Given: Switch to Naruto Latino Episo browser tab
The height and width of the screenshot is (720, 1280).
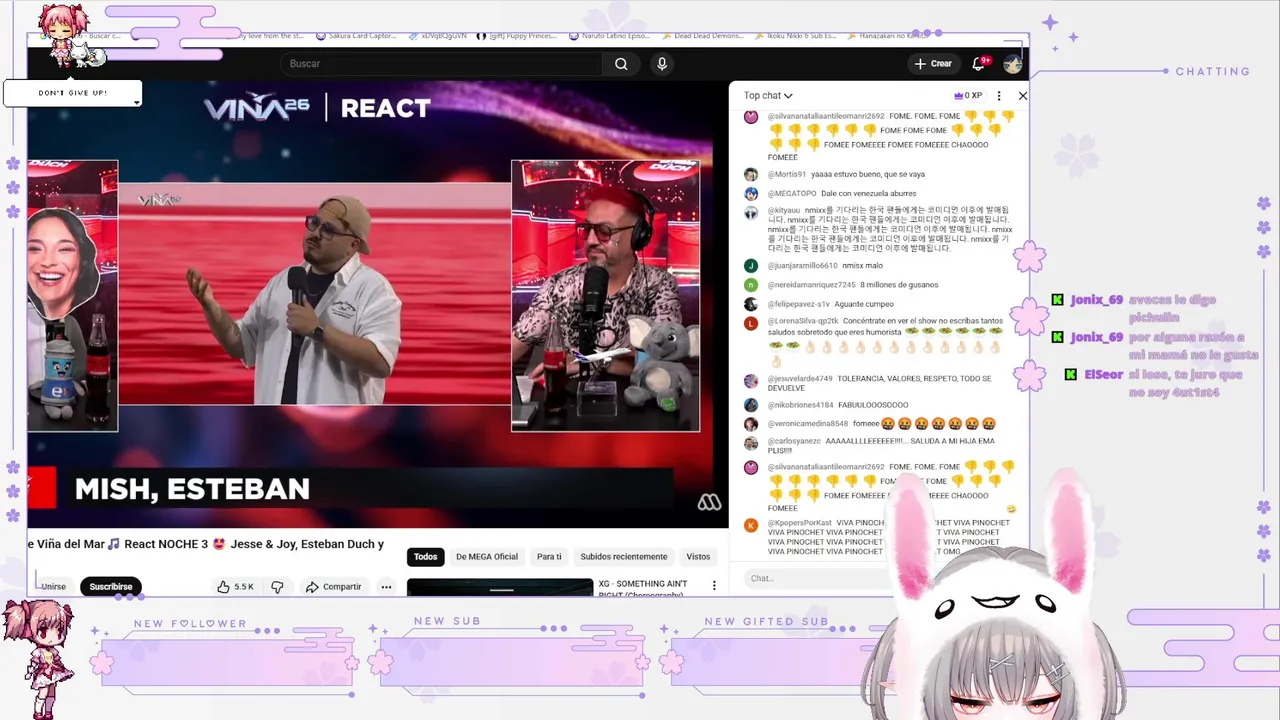Looking at the screenshot, I should (x=610, y=36).
